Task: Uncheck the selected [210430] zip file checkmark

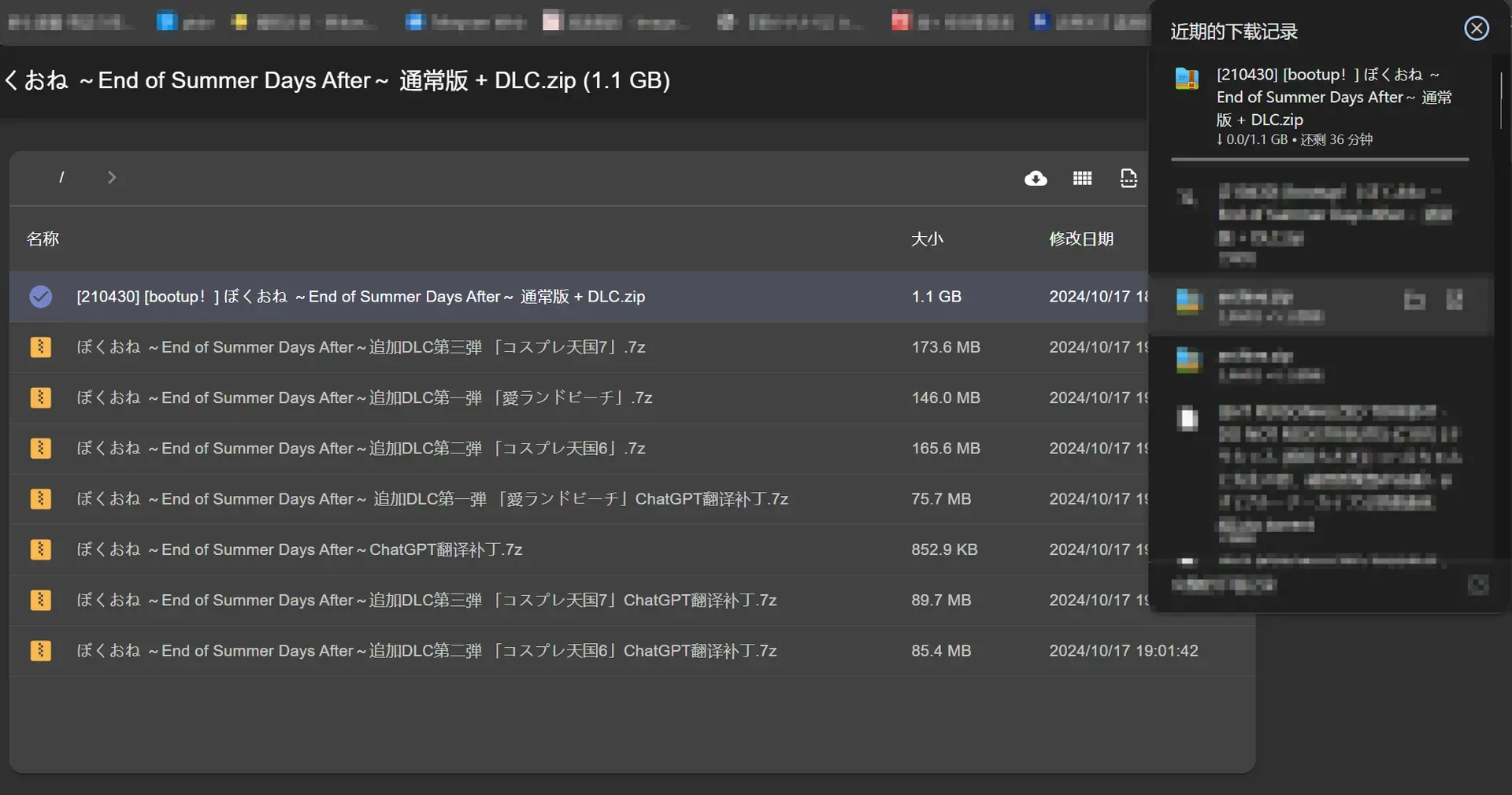Action: click(41, 297)
